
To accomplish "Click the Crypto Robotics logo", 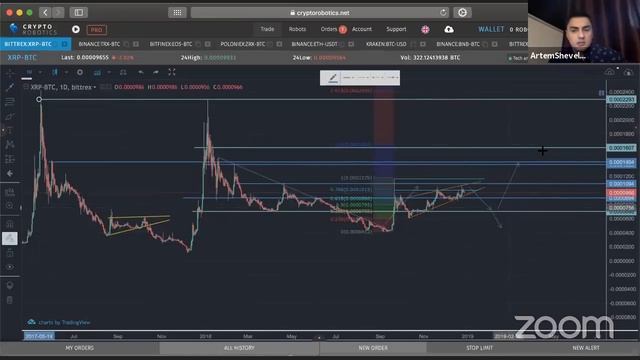I will (33, 29).
